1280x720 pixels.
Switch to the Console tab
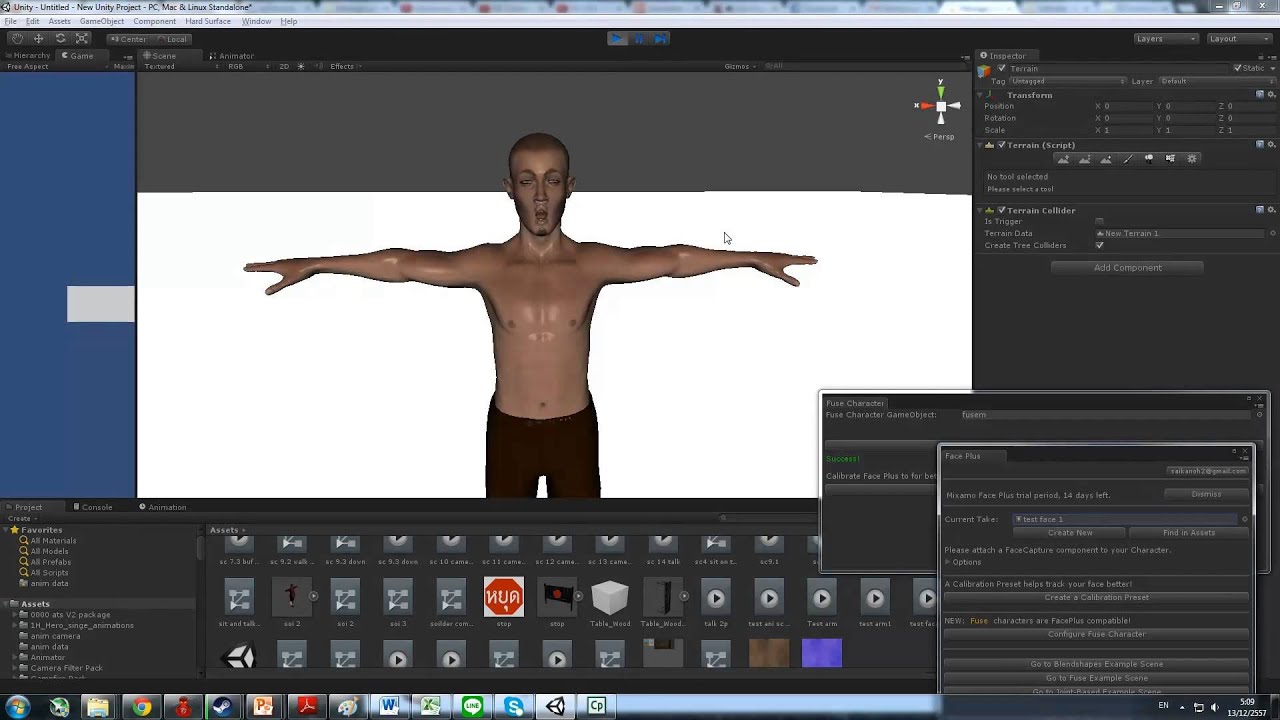(91, 507)
